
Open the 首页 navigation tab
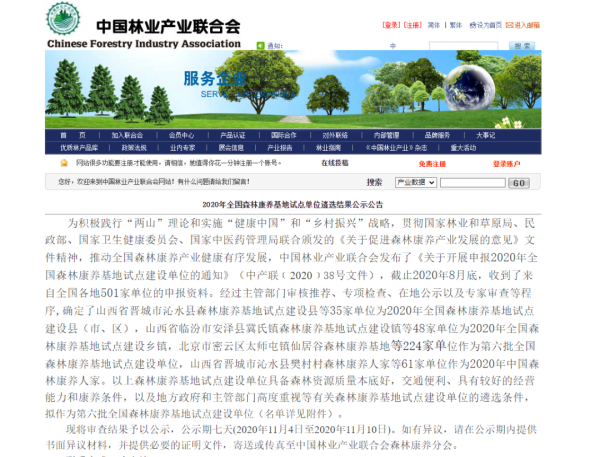(82, 135)
